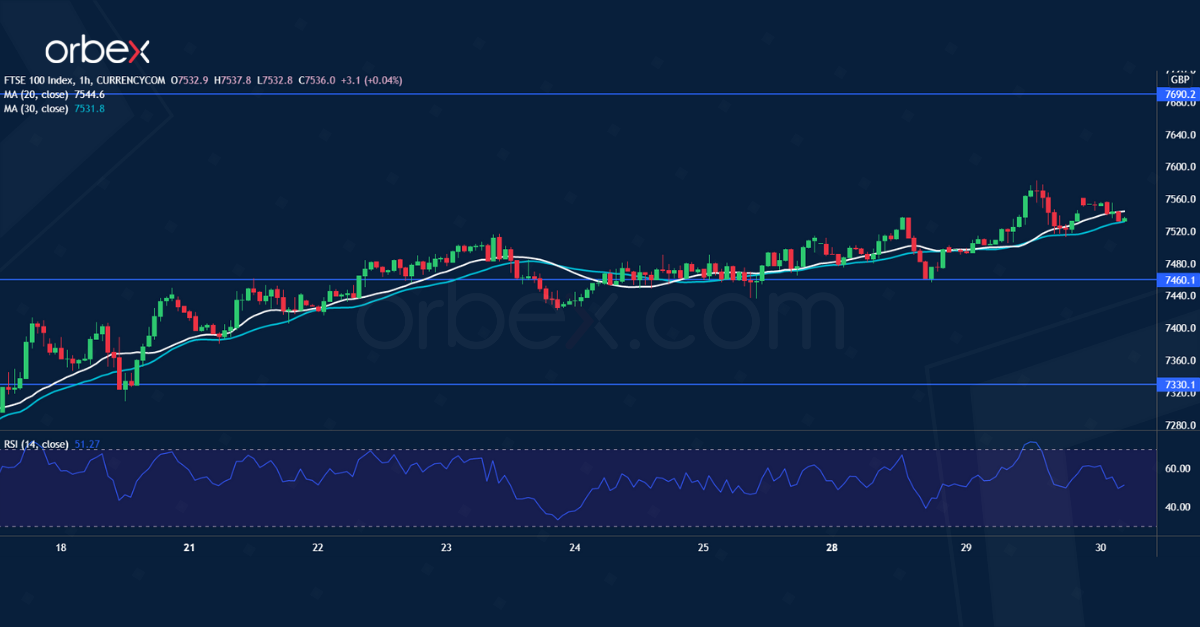This screenshot has height=627, width=1200.
Task: Click the 7520.0 price axis label
Action: (1180, 231)
